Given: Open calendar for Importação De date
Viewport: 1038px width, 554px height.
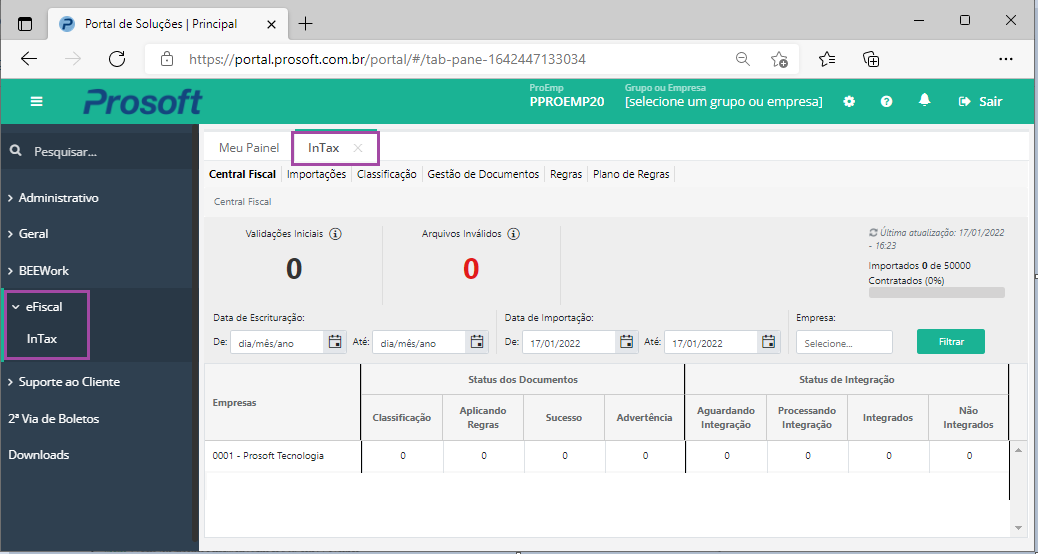Looking at the screenshot, I should pyautogui.click(x=626, y=342).
